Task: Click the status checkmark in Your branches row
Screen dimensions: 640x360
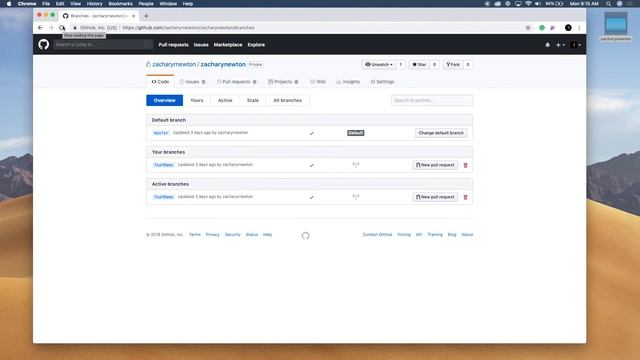Action: (311, 165)
